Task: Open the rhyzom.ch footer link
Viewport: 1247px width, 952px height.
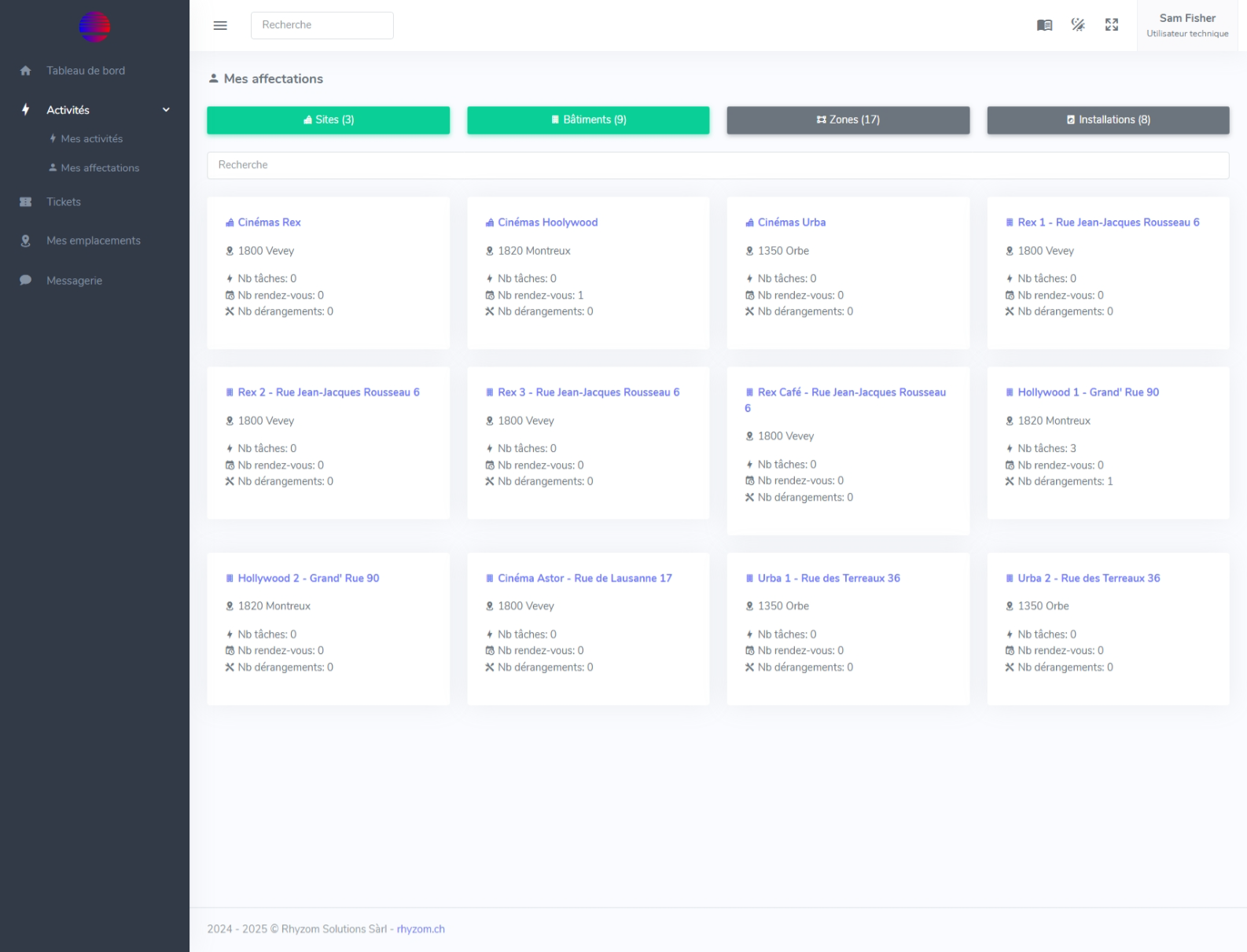Action: pyautogui.click(x=421, y=929)
